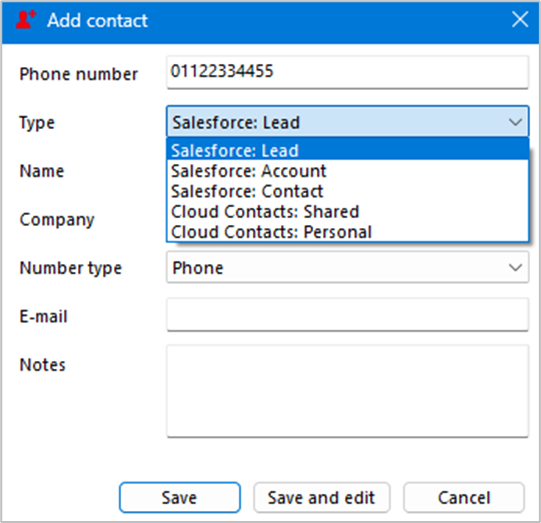This screenshot has width=541, height=523.
Task: Click inside the Notes text area
Action: (x=347, y=391)
